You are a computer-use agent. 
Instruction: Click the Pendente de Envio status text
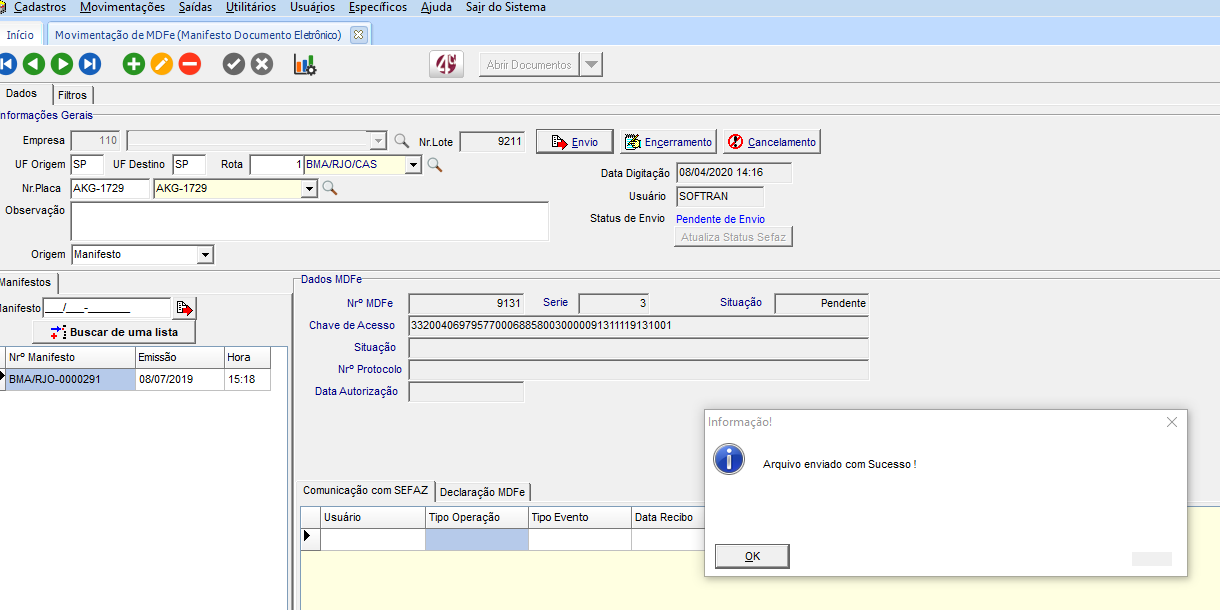point(721,219)
